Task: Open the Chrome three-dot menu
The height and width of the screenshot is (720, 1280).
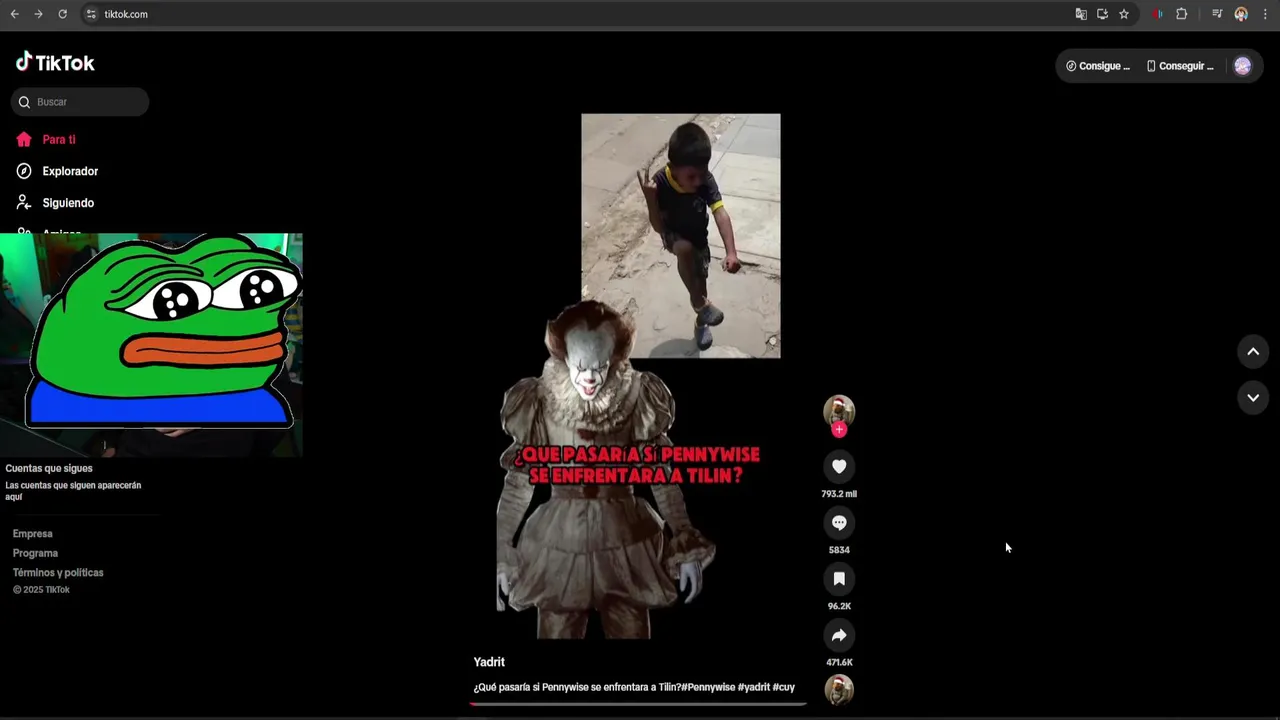Action: click(x=1265, y=14)
